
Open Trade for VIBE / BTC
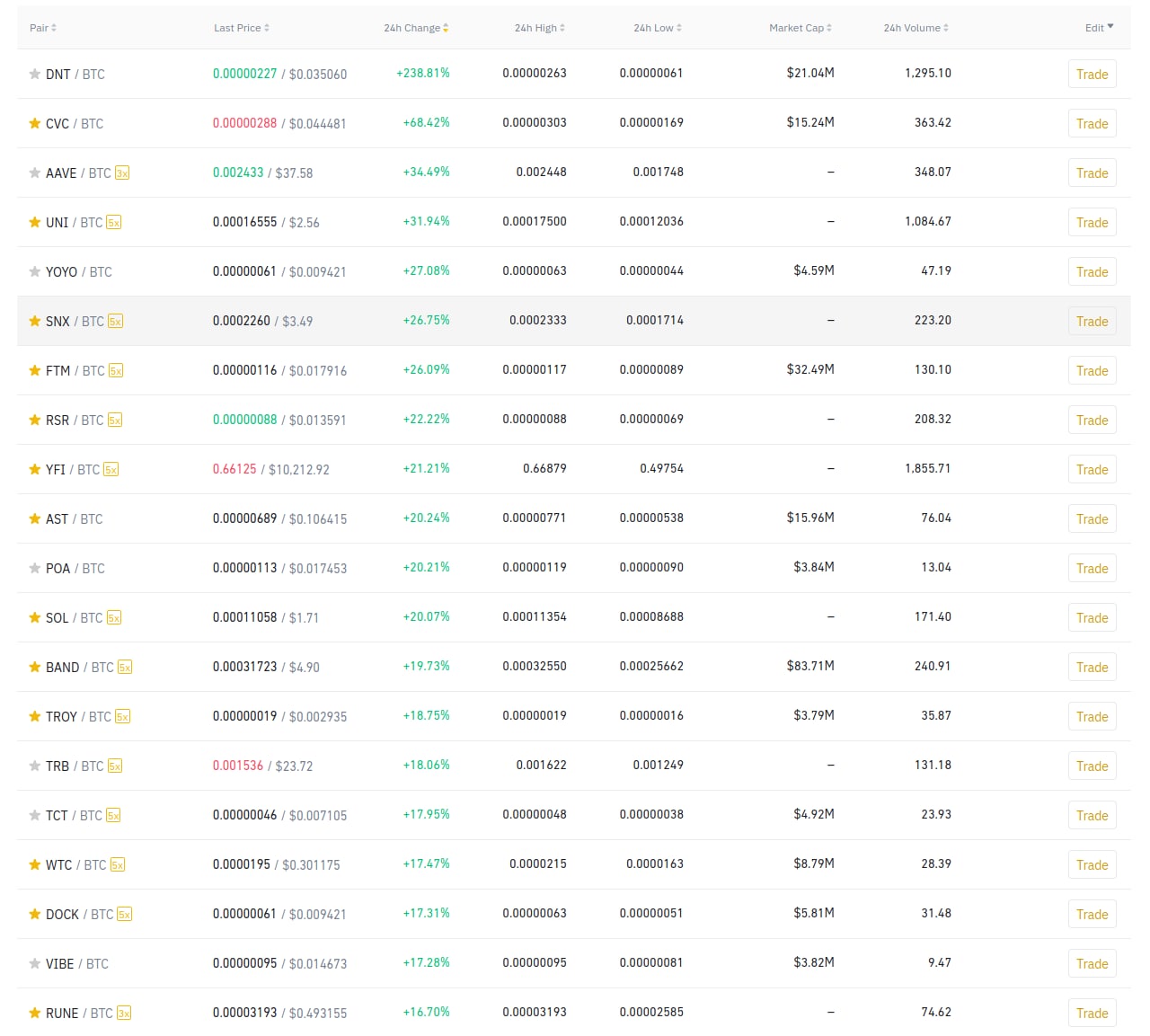pos(1092,964)
